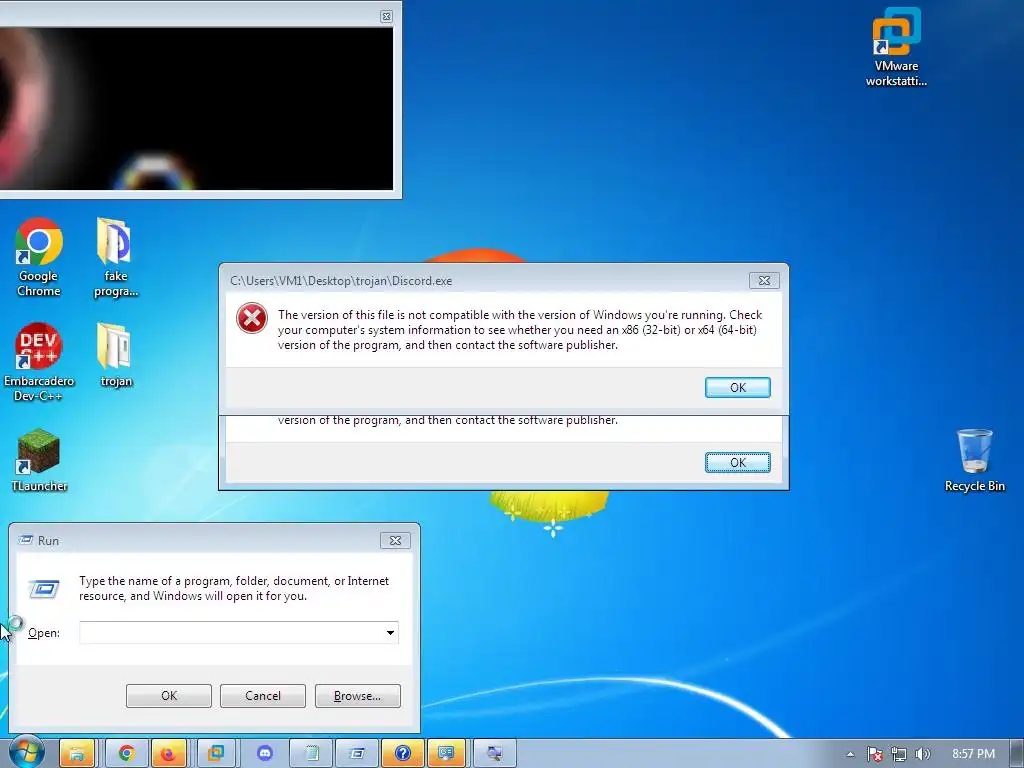Click Browse... in the Run dialog
Image resolution: width=1024 pixels, height=768 pixels.
point(357,696)
